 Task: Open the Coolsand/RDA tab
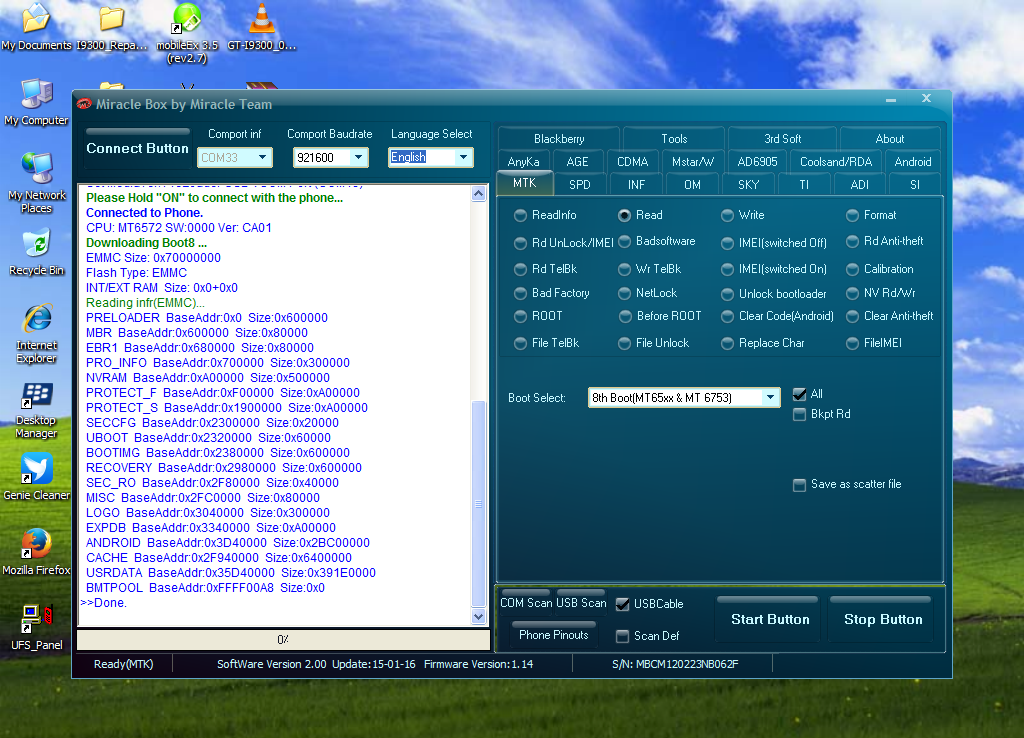point(836,161)
